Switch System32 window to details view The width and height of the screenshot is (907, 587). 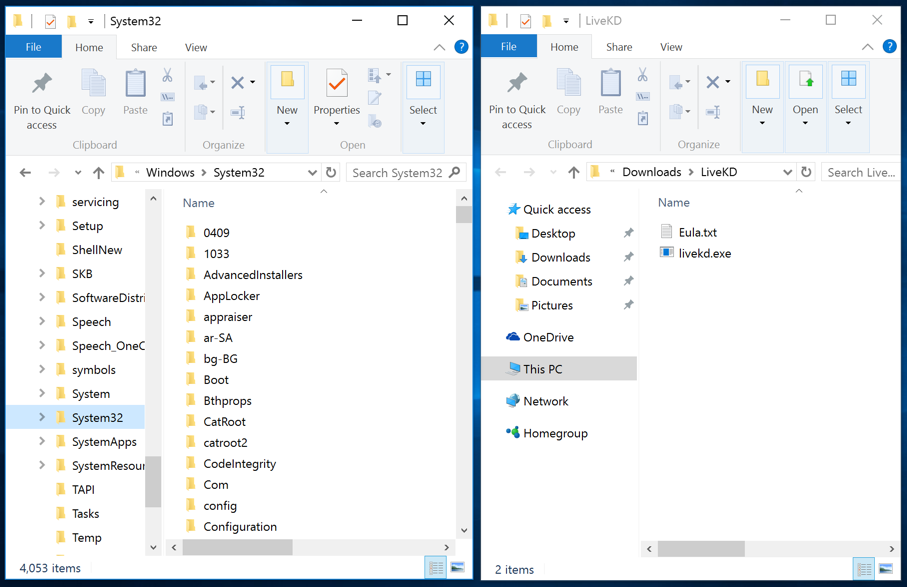point(436,568)
